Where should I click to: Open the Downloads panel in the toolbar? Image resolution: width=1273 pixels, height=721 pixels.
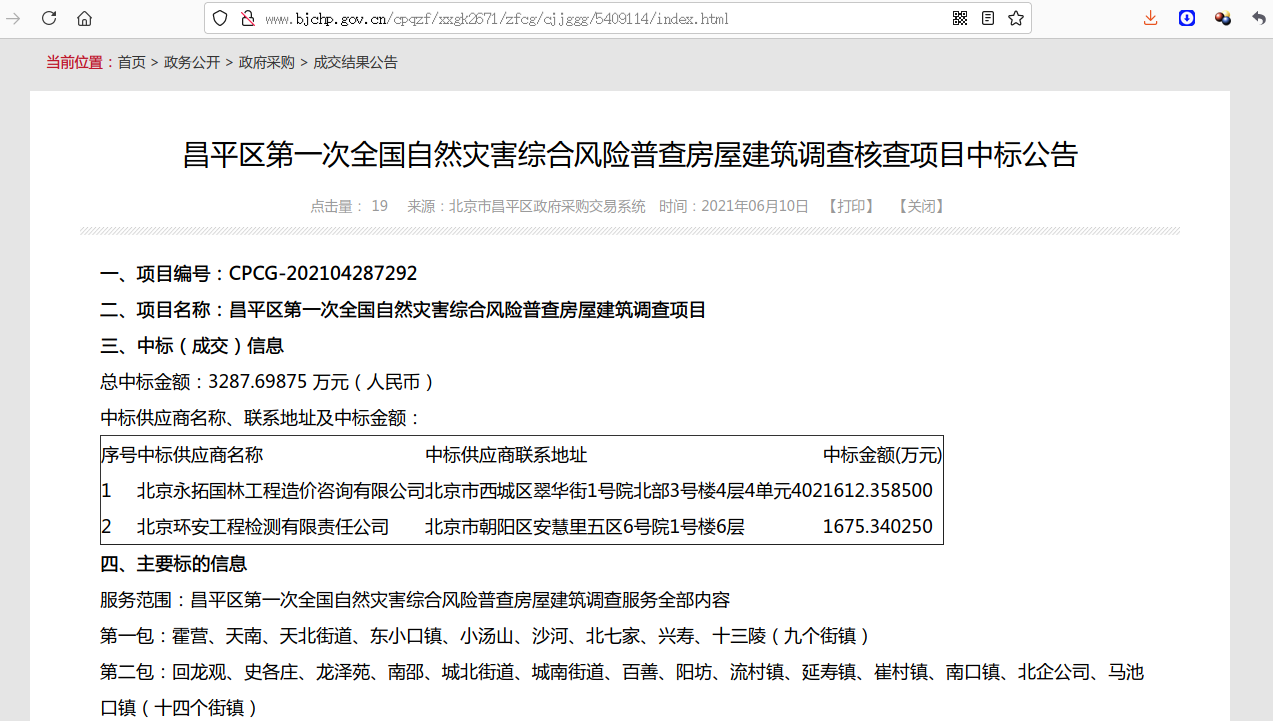pos(1150,17)
